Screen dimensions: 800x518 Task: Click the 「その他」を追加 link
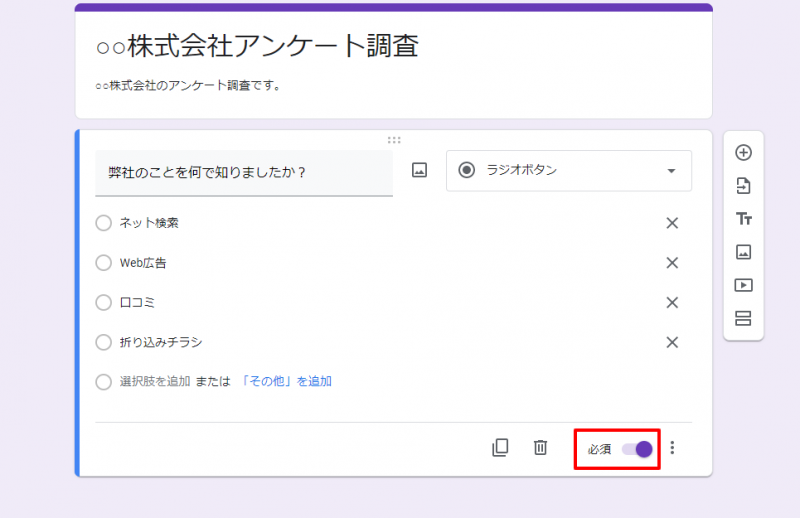(286, 381)
